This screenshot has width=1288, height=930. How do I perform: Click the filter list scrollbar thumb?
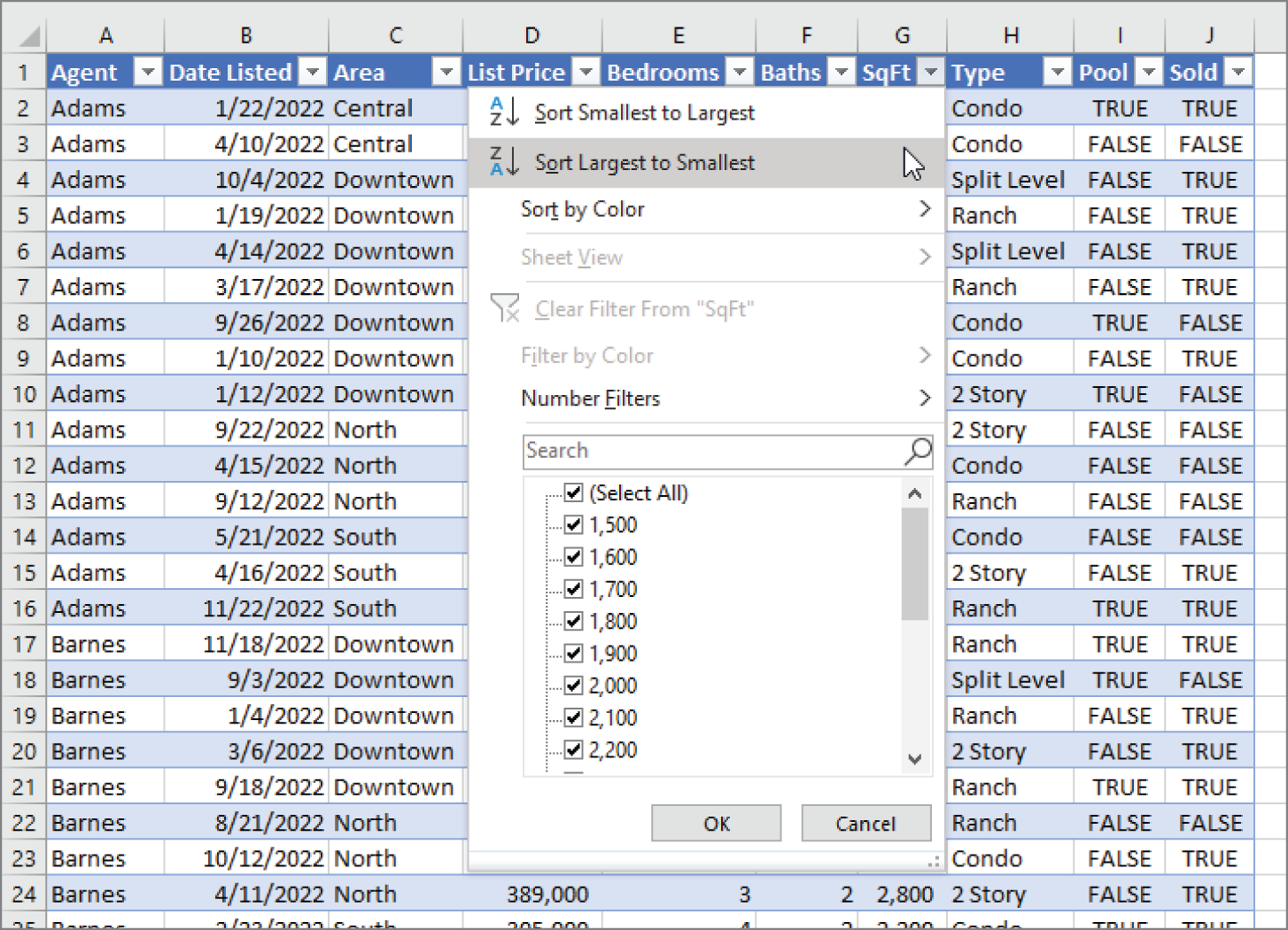[x=915, y=564]
